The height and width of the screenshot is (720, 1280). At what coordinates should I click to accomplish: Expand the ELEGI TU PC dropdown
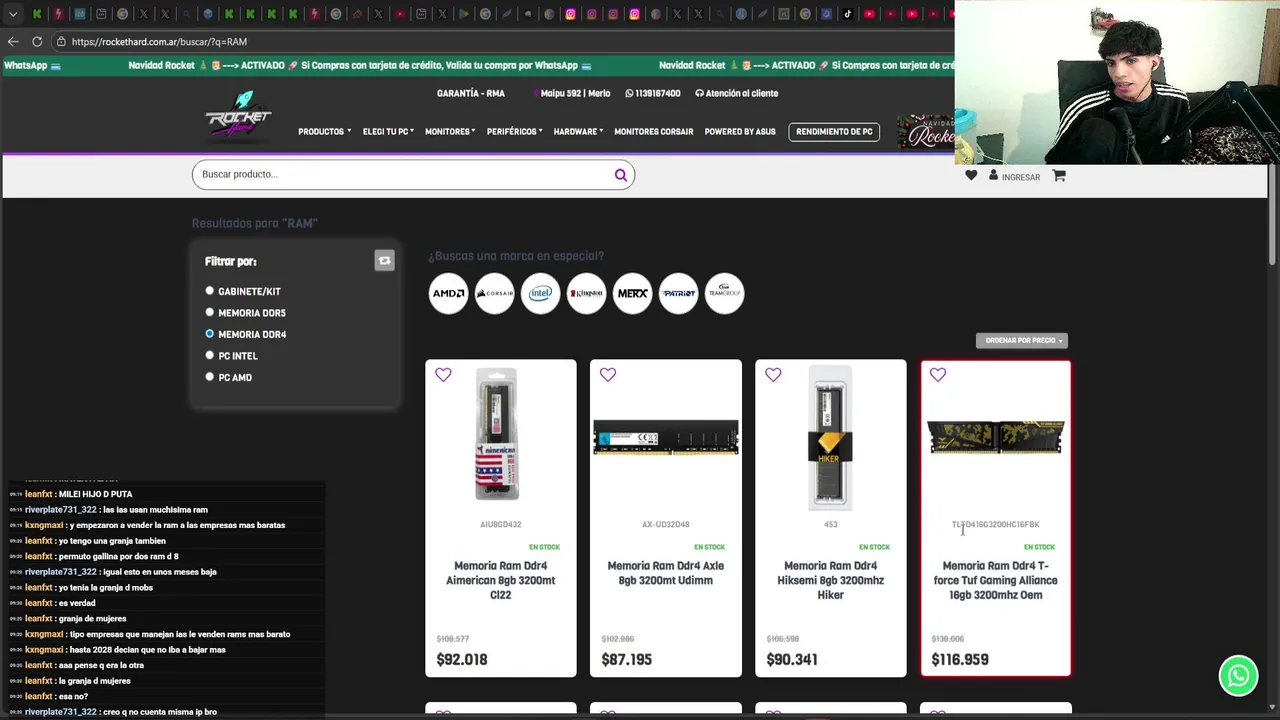[388, 132]
